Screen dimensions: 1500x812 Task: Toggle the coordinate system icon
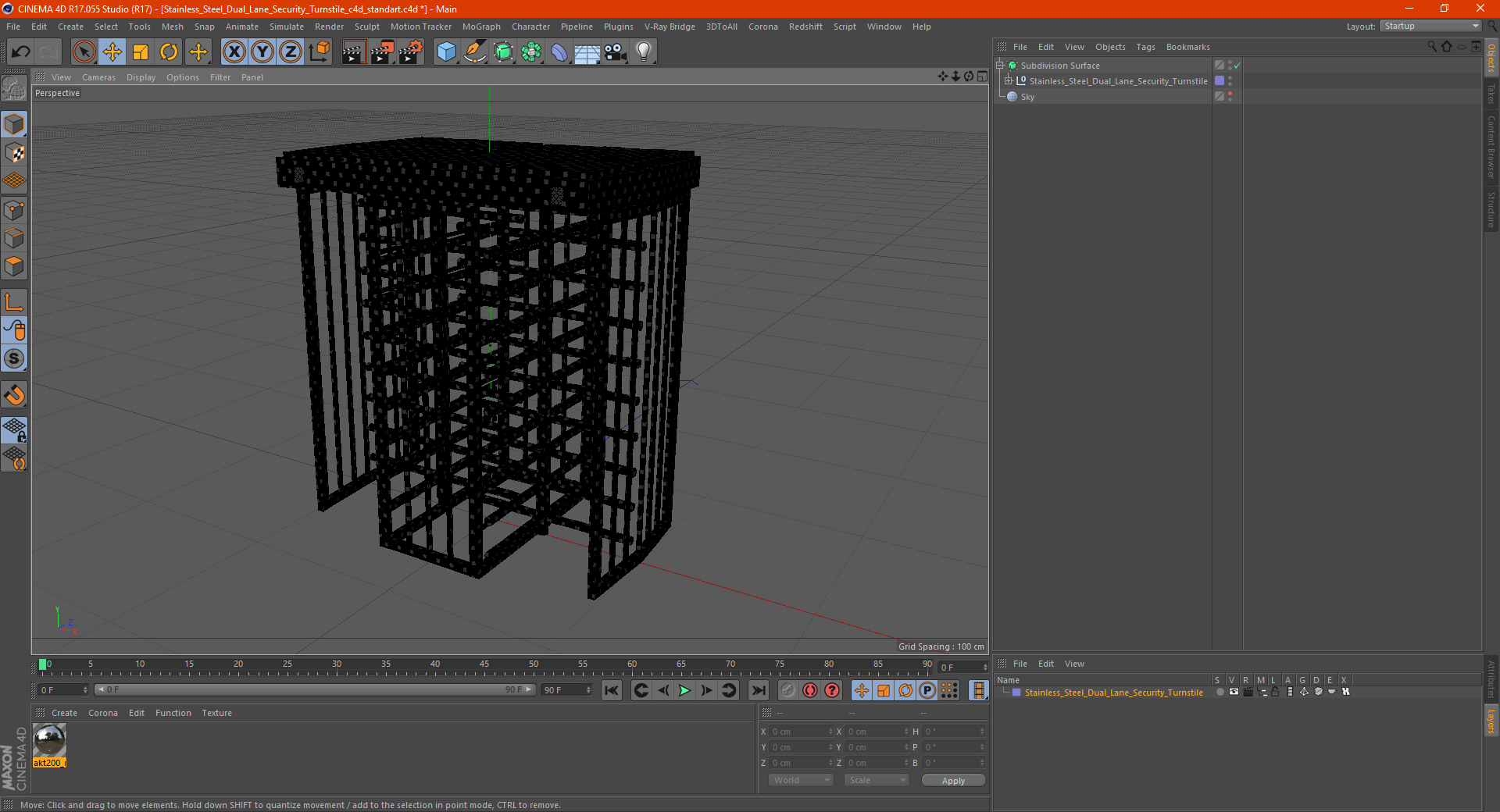[320, 52]
